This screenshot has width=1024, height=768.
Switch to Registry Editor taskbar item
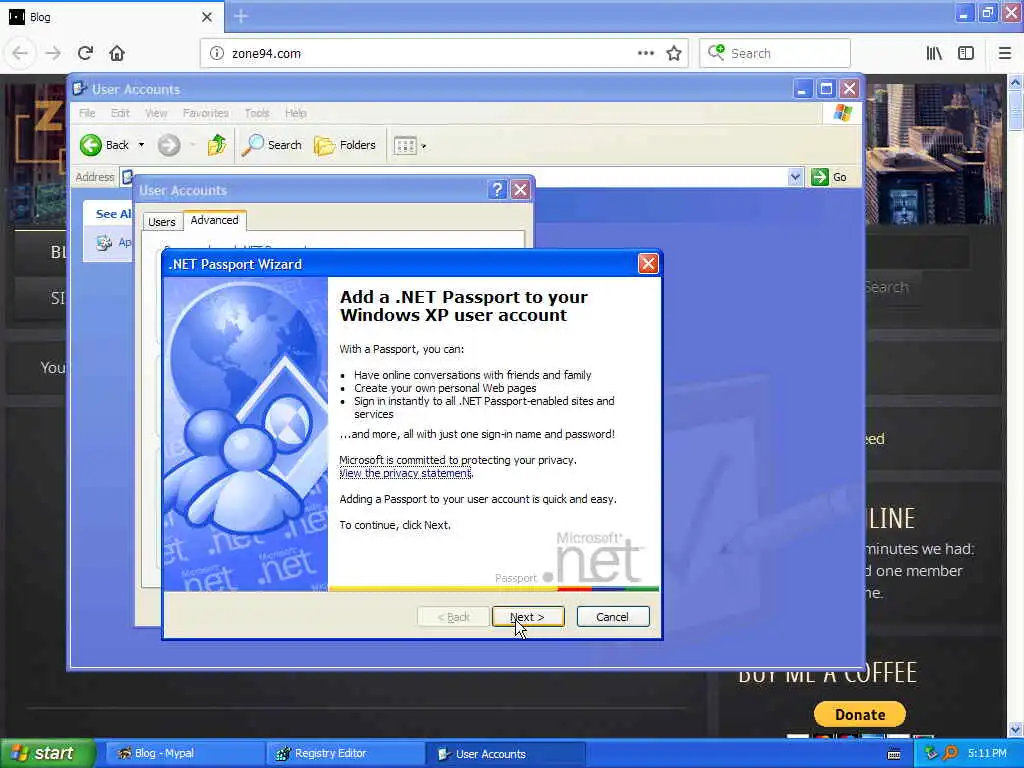(344, 754)
